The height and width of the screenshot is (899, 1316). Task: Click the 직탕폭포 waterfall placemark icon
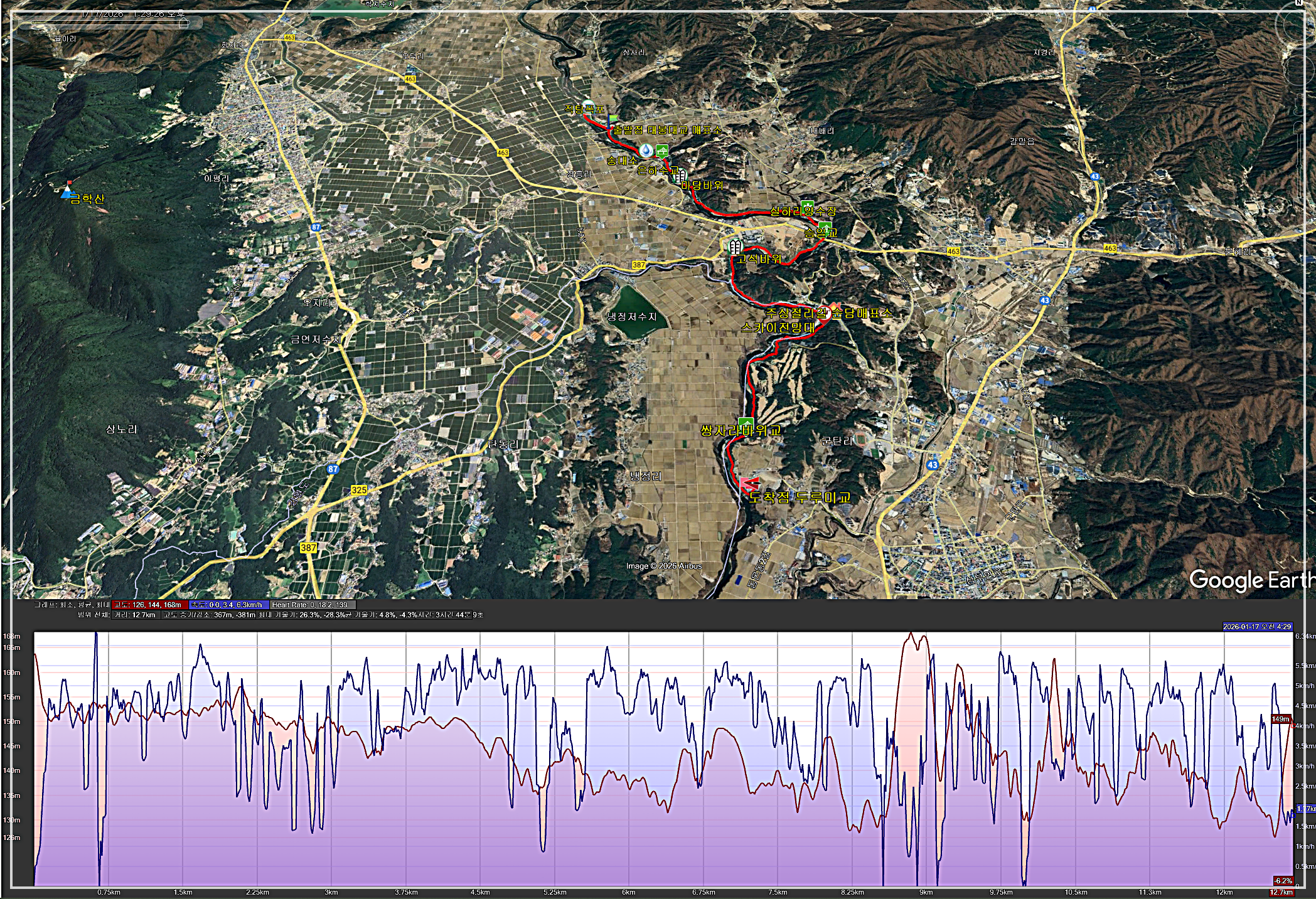point(587,105)
